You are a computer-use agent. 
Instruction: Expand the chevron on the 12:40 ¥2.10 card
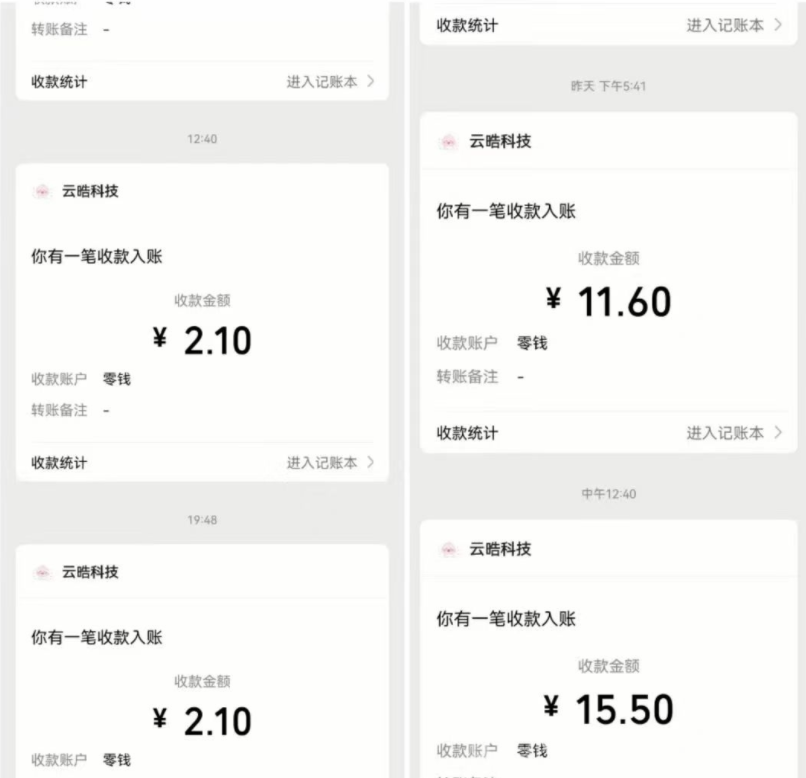(371, 462)
